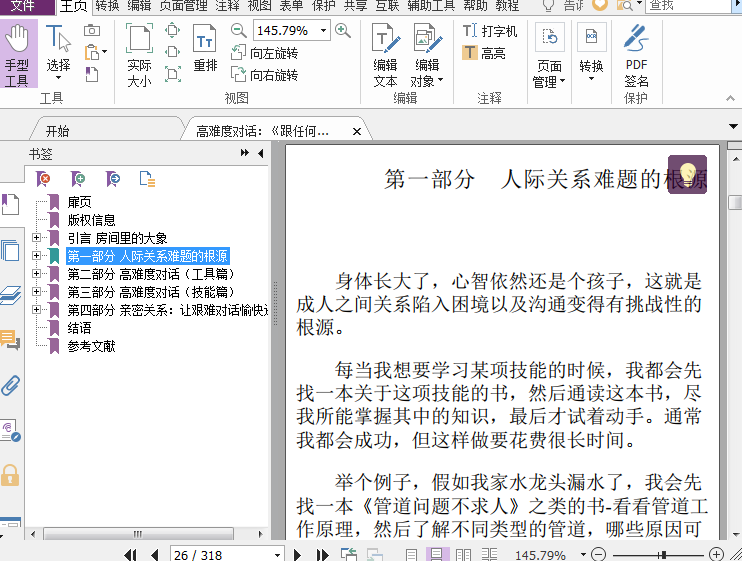The width and height of the screenshot is (742, 561).
Task: Rotate page right (向右旋转)
Action: pyautogui.click(x=264, y=75)
